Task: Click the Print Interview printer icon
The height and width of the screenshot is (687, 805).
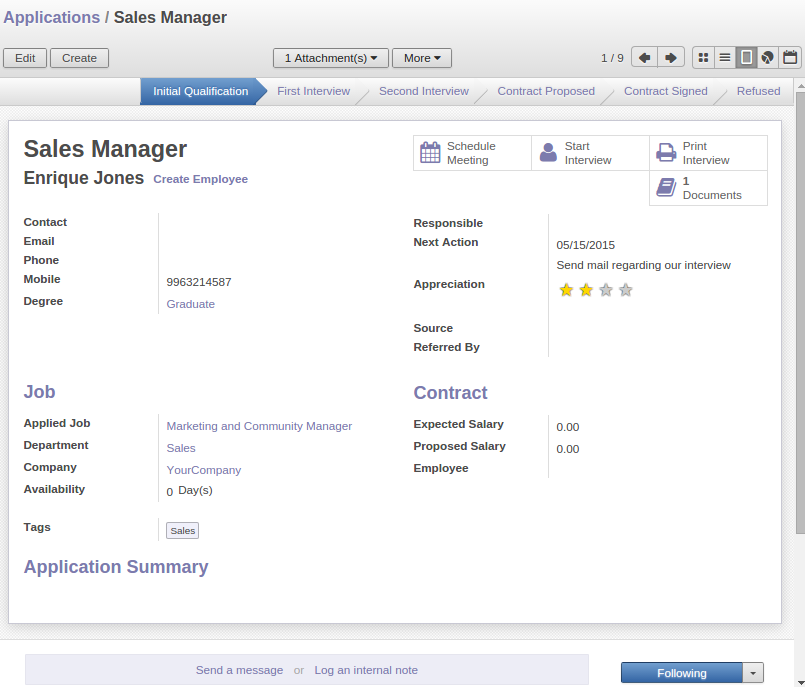Action: (666, 153)
